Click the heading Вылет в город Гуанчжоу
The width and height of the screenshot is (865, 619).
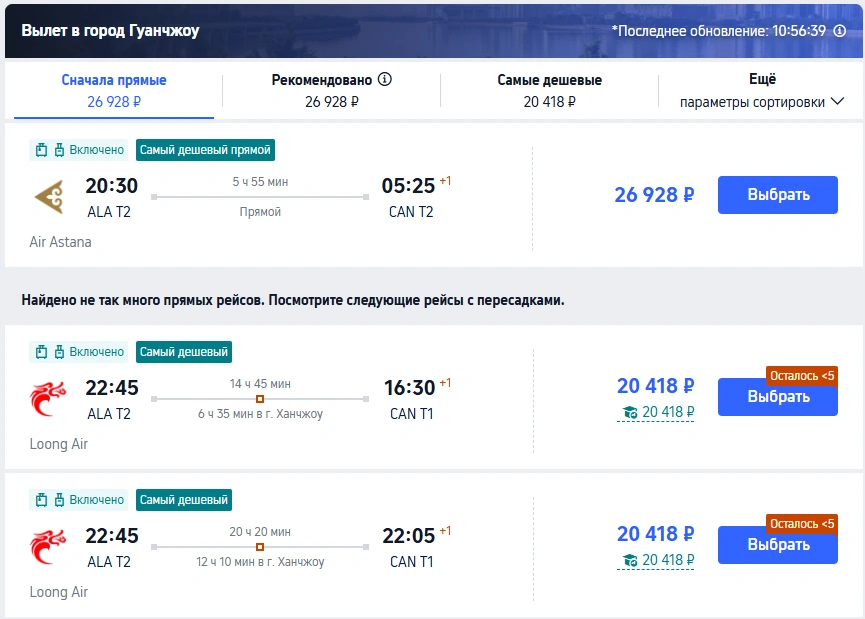[x=110, y=30]
